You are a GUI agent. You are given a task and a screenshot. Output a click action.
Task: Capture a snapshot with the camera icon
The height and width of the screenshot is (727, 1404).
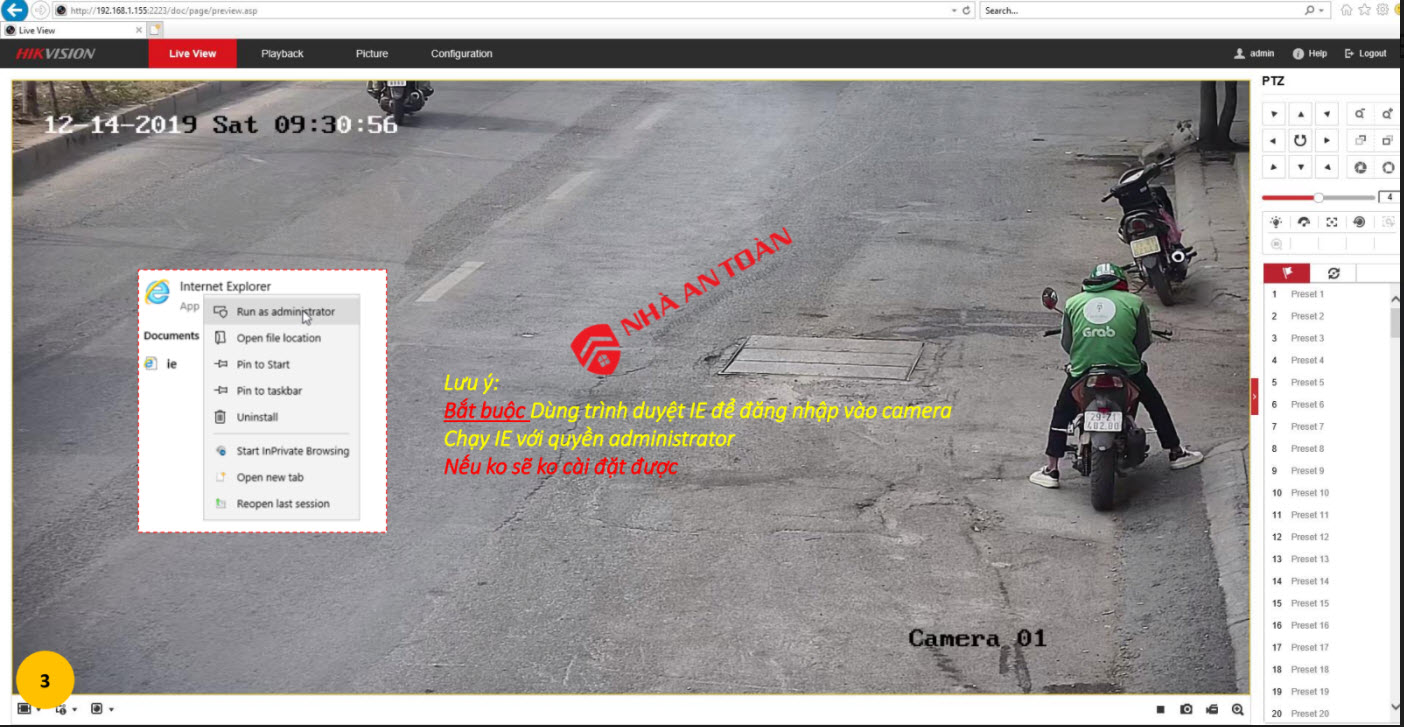(x=1186, y=709)
